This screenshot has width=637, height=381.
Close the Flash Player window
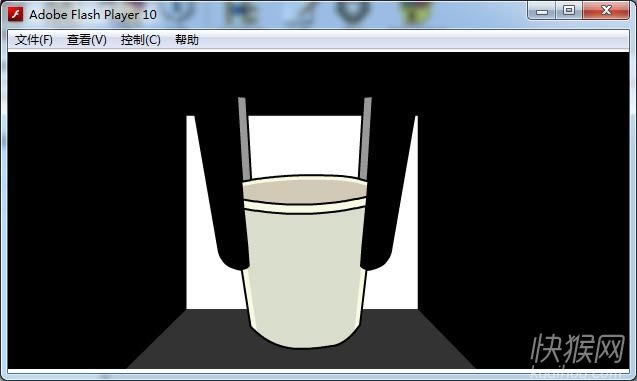[606, 11]
